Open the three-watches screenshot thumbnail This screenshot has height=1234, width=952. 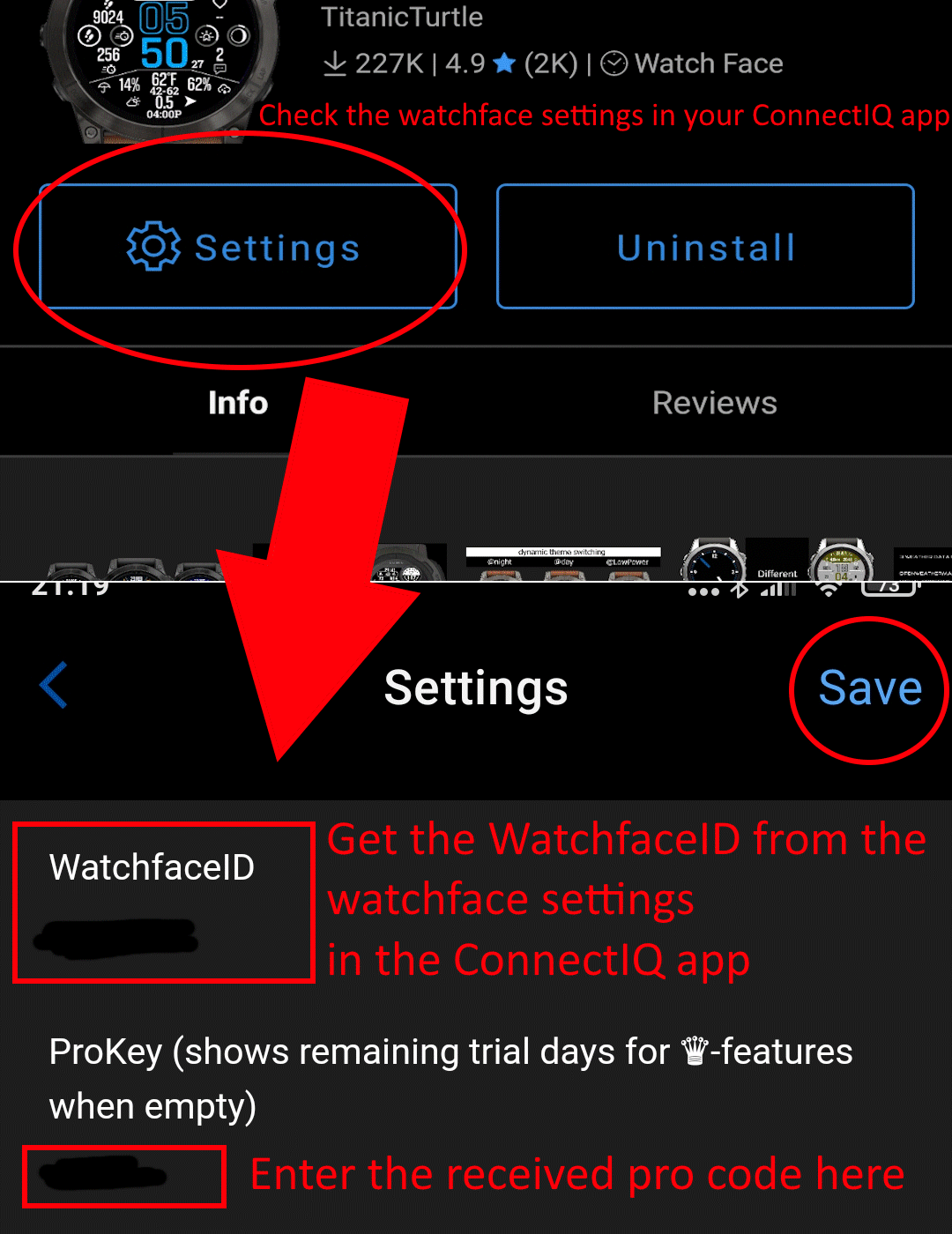[134, 569]
